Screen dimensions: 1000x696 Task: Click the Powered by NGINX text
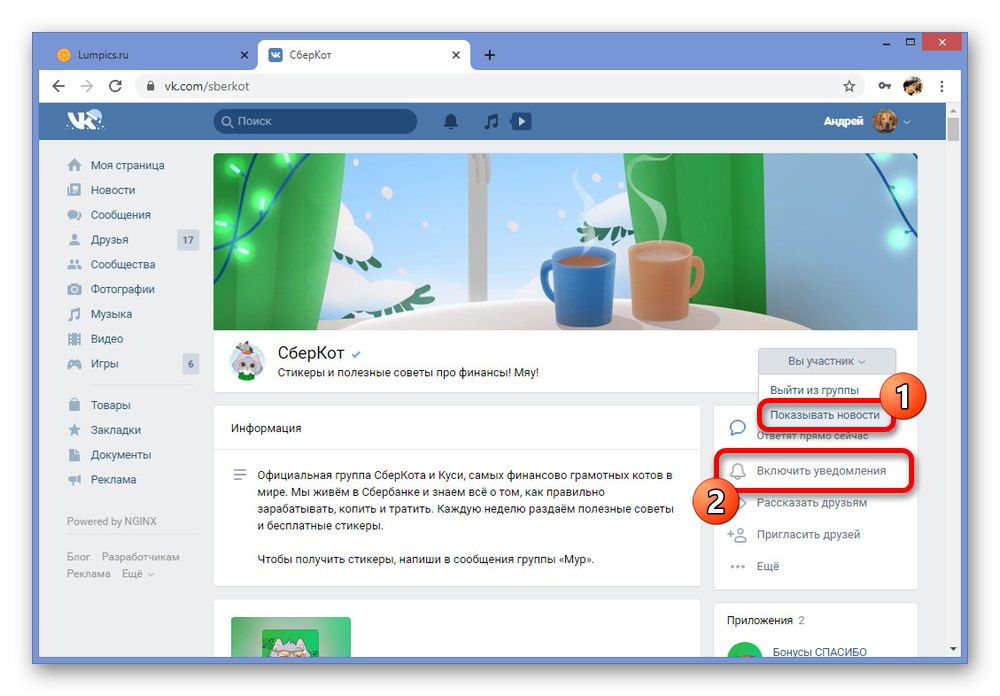point(112,521)
